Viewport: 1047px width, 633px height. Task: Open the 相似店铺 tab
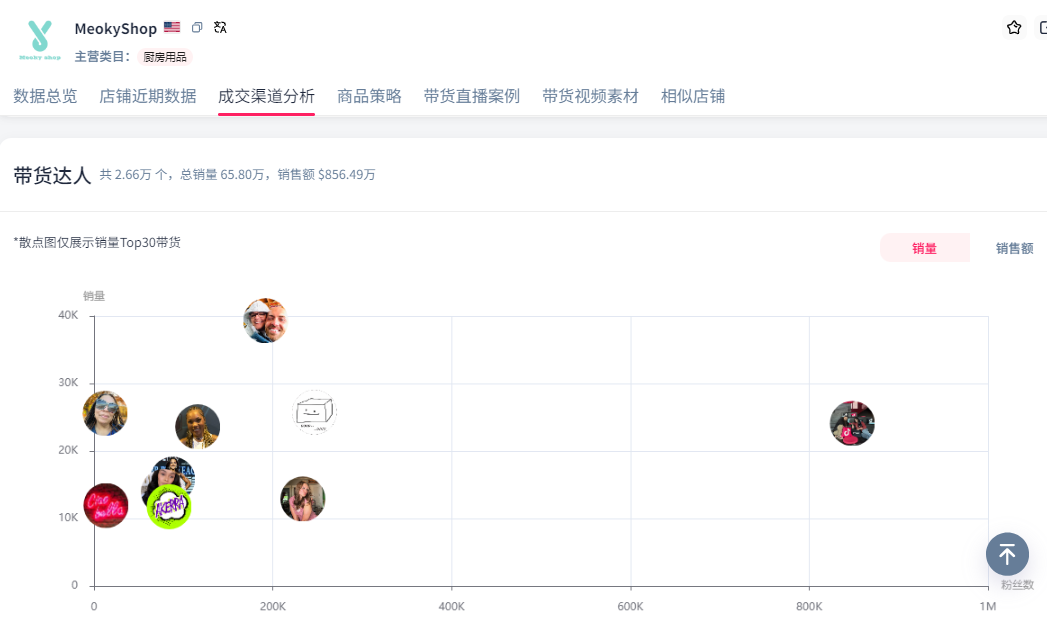coord(693,96)
